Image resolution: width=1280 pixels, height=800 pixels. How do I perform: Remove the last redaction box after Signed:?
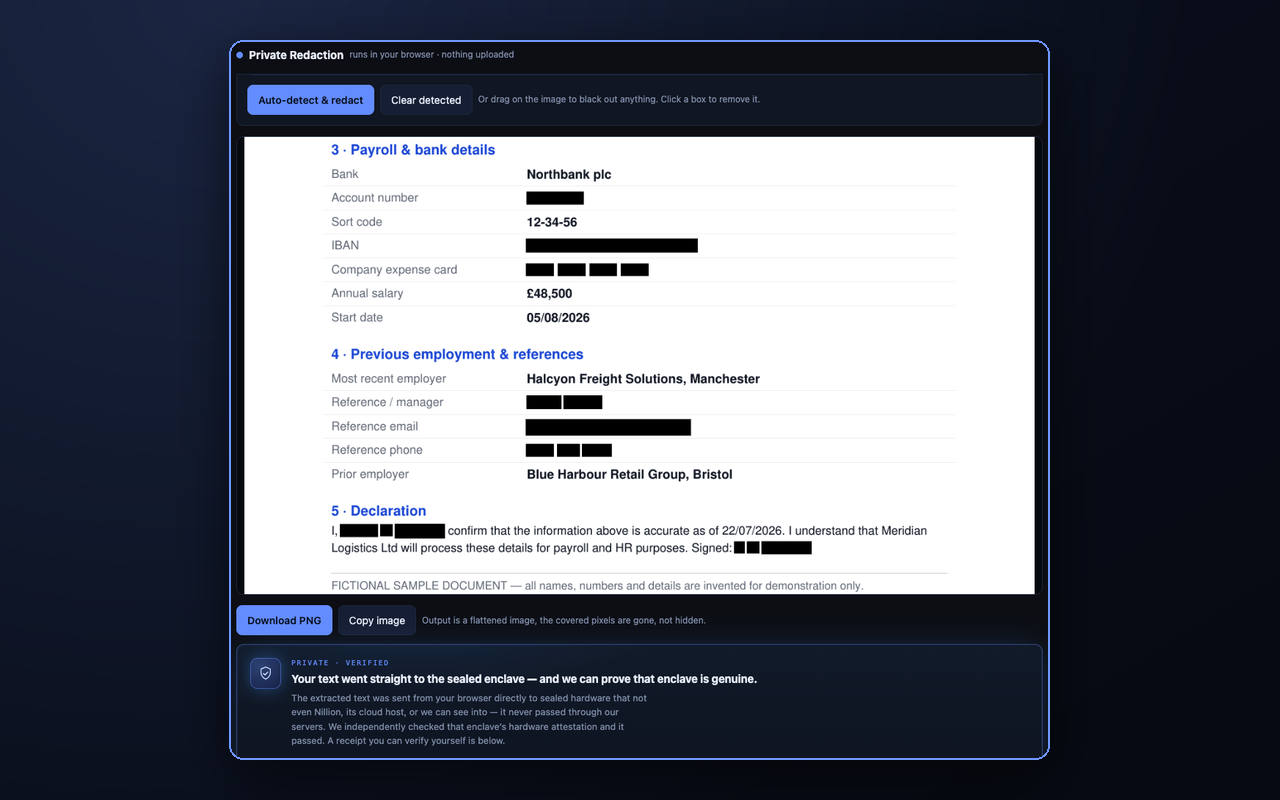point(787,548)
